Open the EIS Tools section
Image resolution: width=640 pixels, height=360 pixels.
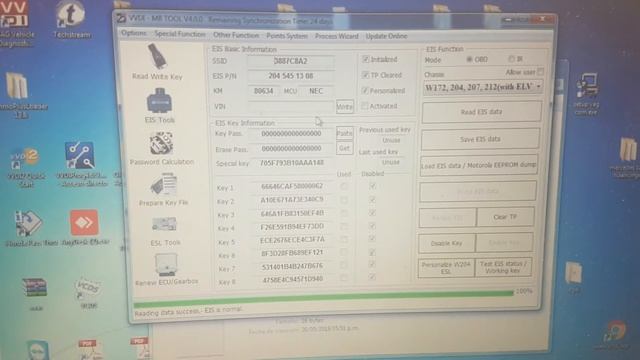click(x=159, y=105)
